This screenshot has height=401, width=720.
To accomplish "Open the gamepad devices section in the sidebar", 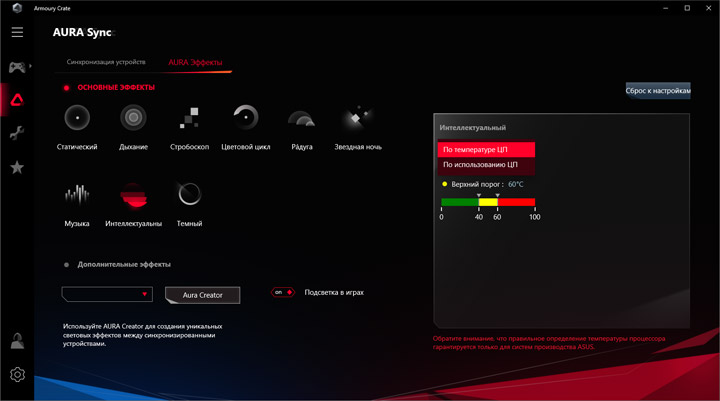I will 17,67.
